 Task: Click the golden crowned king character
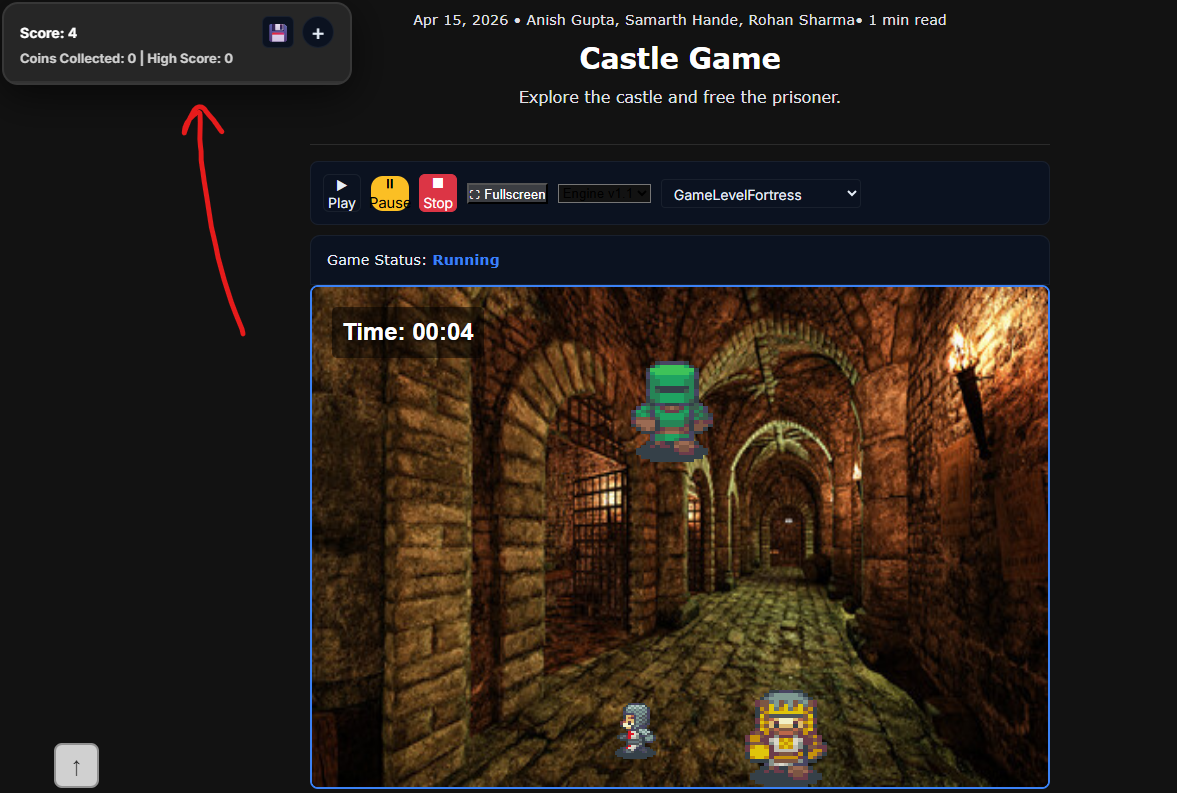point(785,735)
